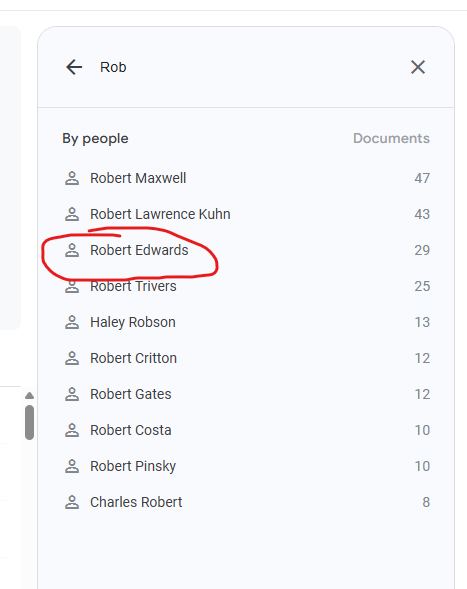Click the back arrow icon

[x=74, y=67]
